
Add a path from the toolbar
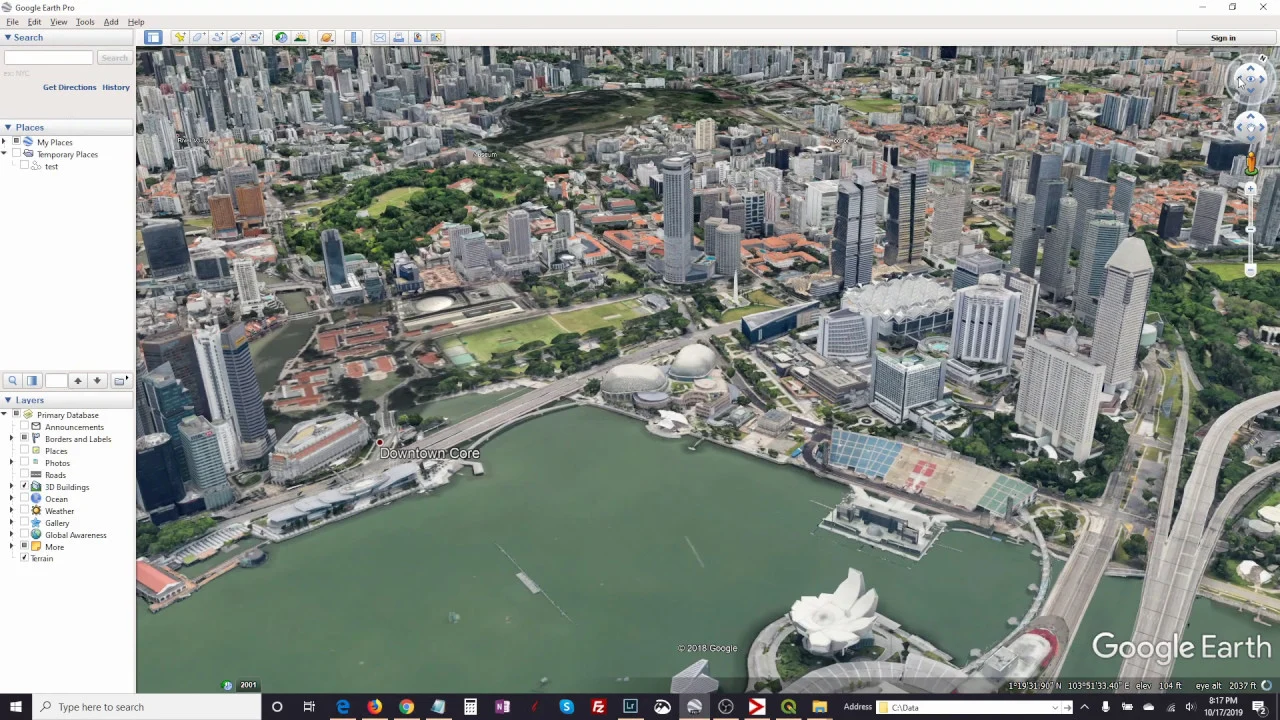click(217, 38)
